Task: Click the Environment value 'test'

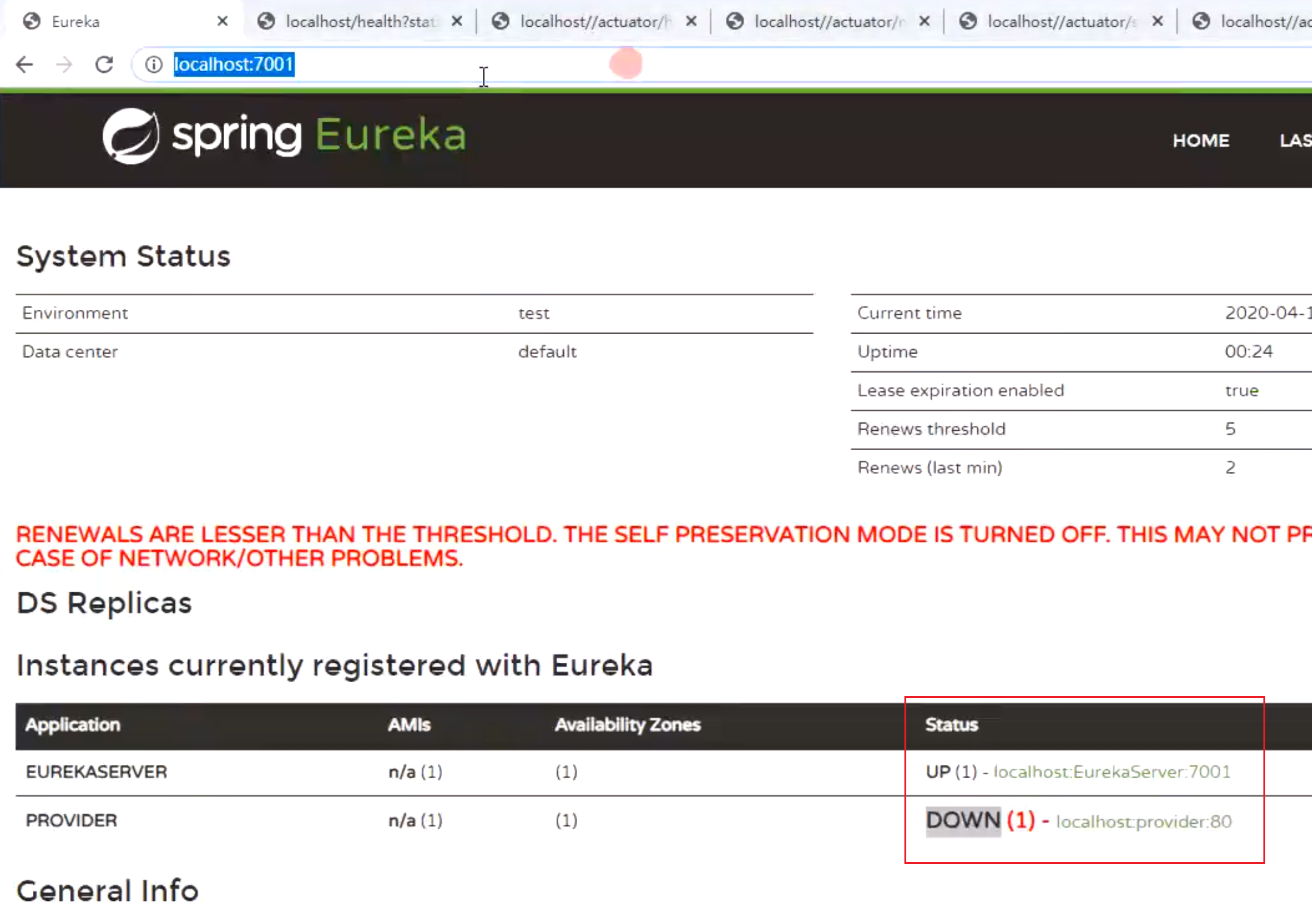Action: [533, 313]
